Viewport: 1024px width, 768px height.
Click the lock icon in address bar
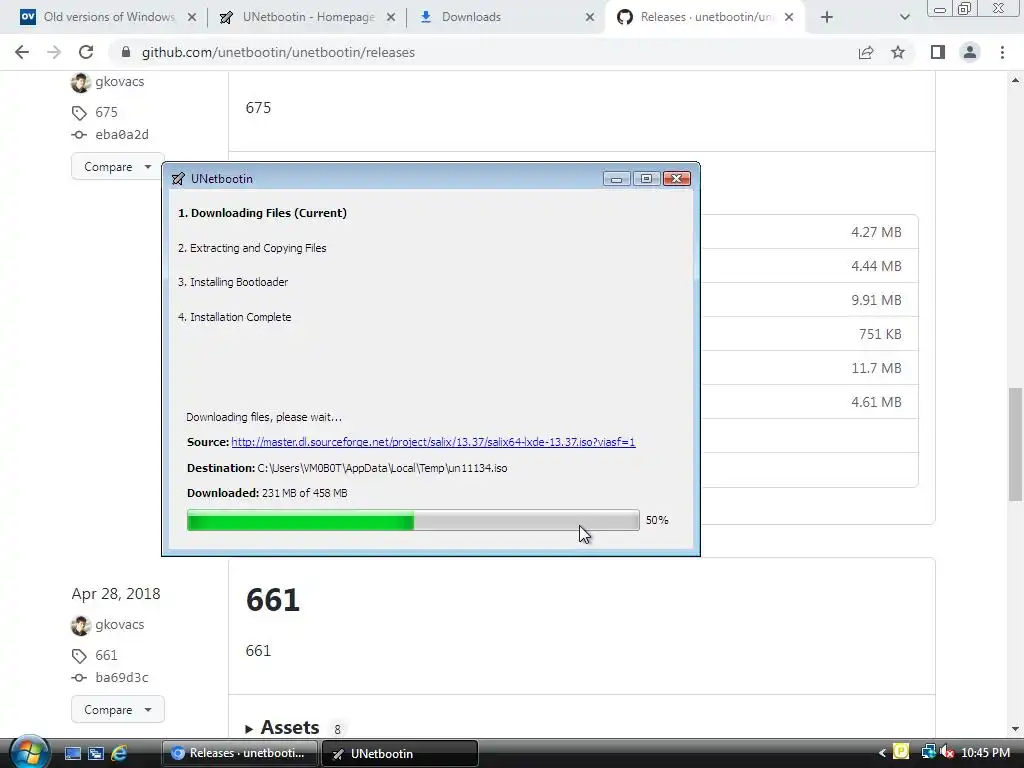tap(126, 52)
